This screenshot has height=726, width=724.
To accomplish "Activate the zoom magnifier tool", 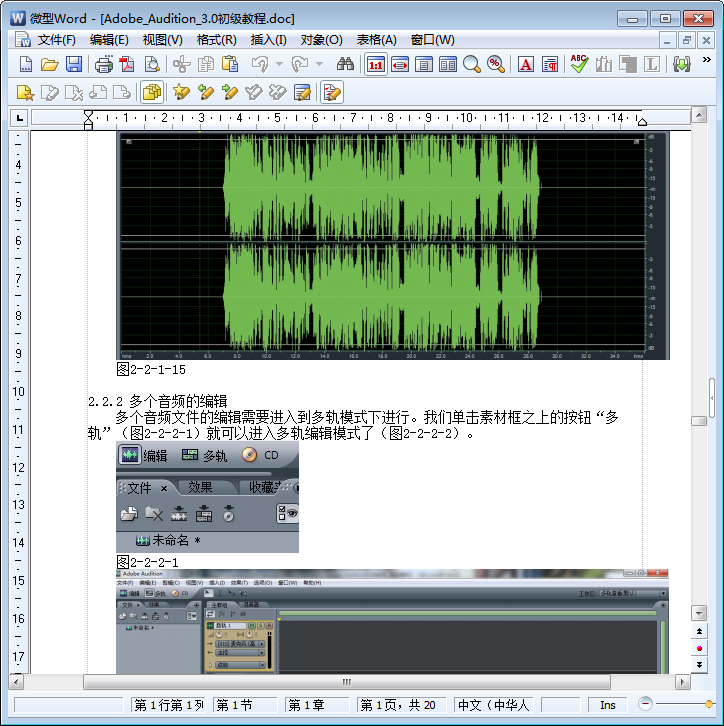I will coord(472,64).
